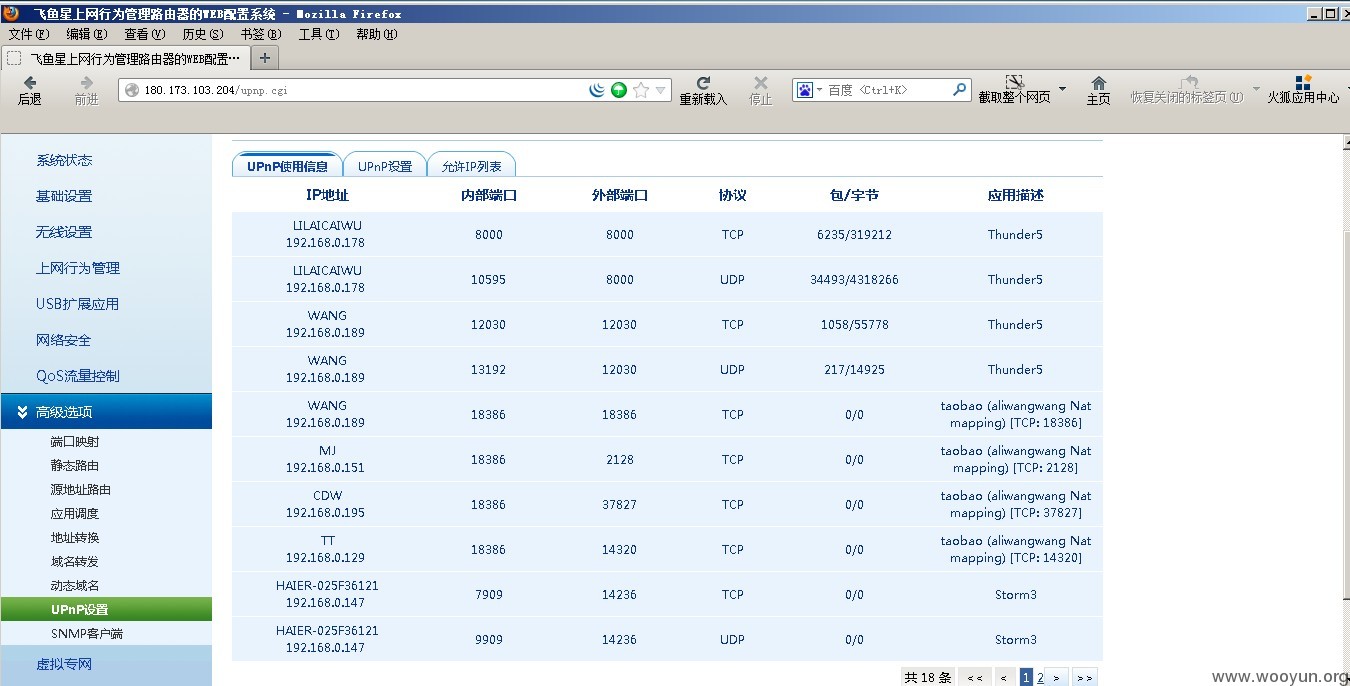
Task: Open QoS流量控制 in sidebar
Action: point(78,376)
